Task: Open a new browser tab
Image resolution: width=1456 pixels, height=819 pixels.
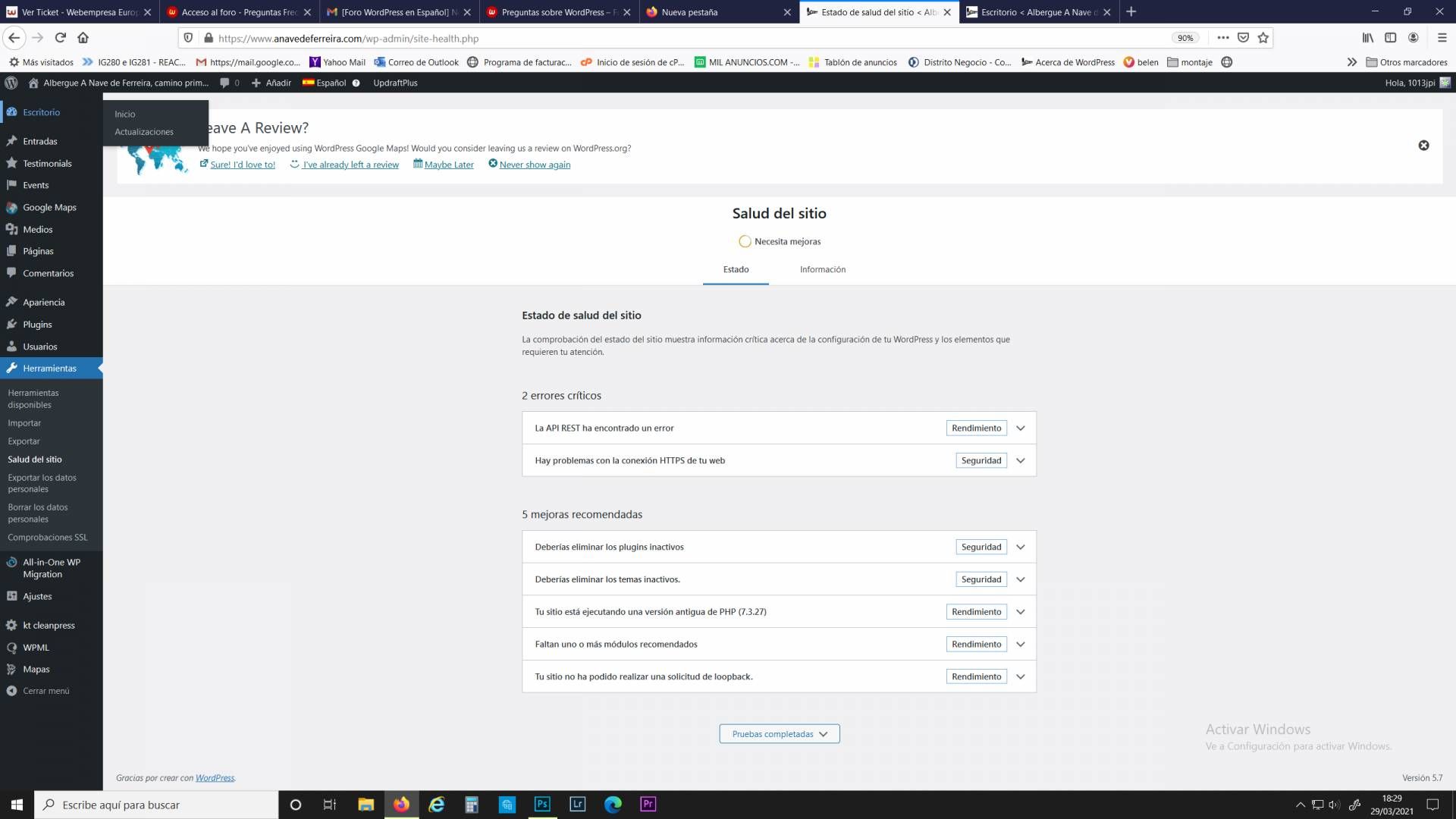Action: click(1131, 11)
